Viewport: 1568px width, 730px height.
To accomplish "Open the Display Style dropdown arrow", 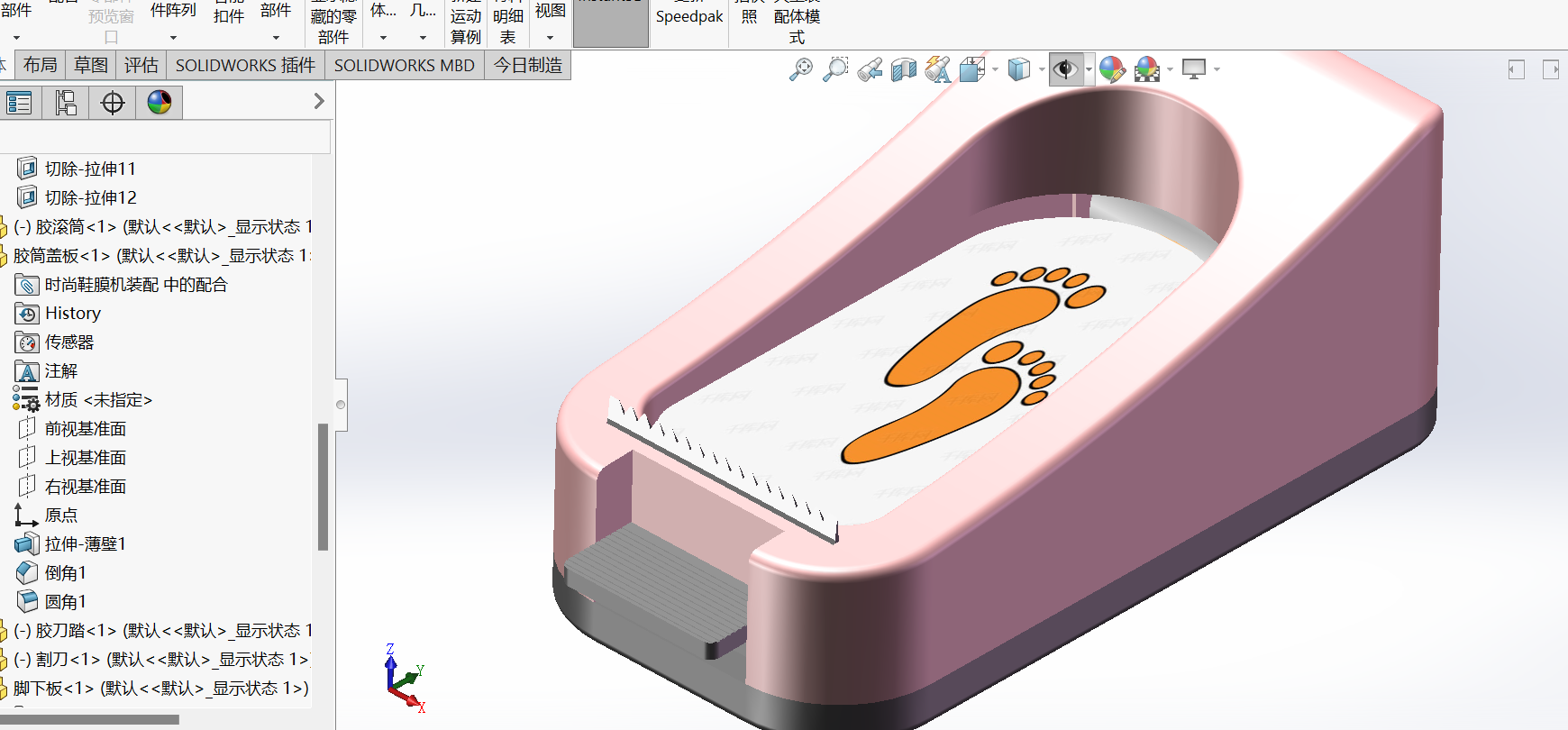I will (x=1042, y=69).
